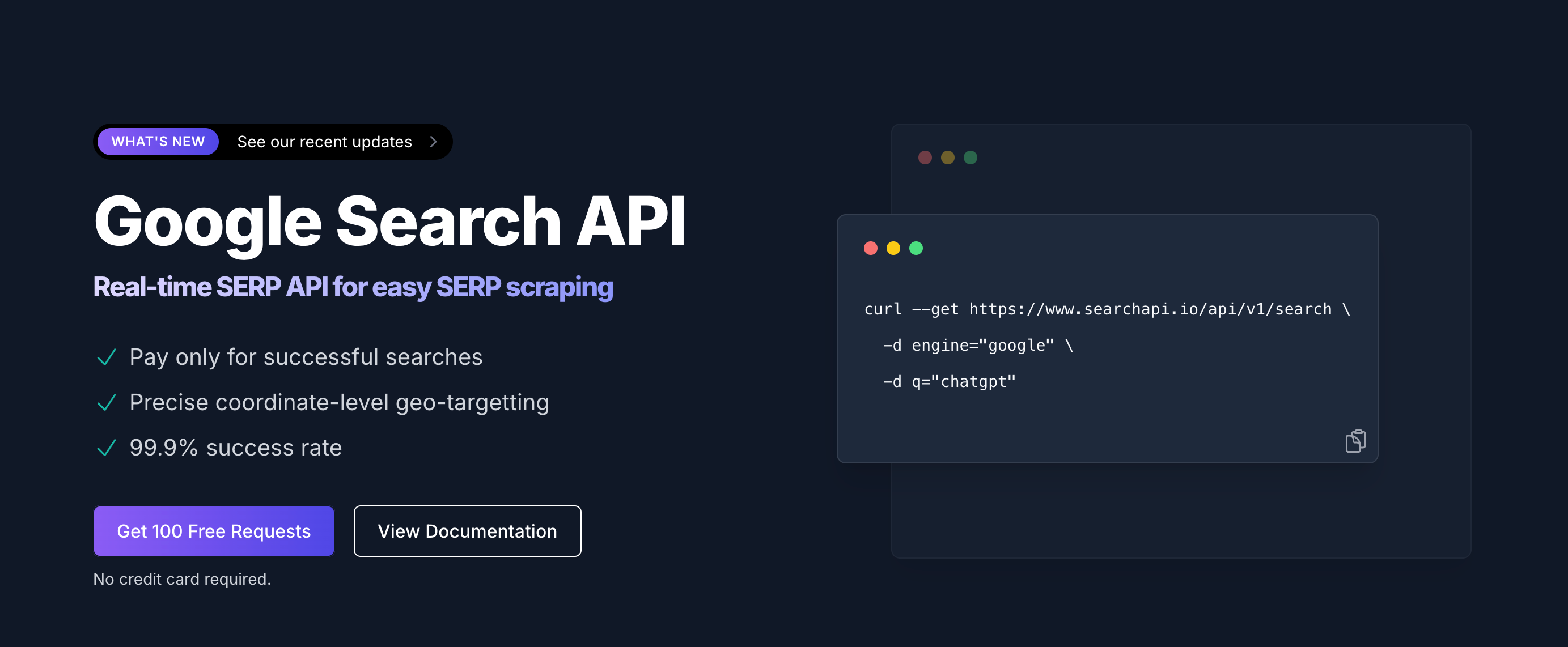Screen dimensions: 1568x647
Task: Click the WHAT'S NEW badge
Action: [x=158, y=142]
